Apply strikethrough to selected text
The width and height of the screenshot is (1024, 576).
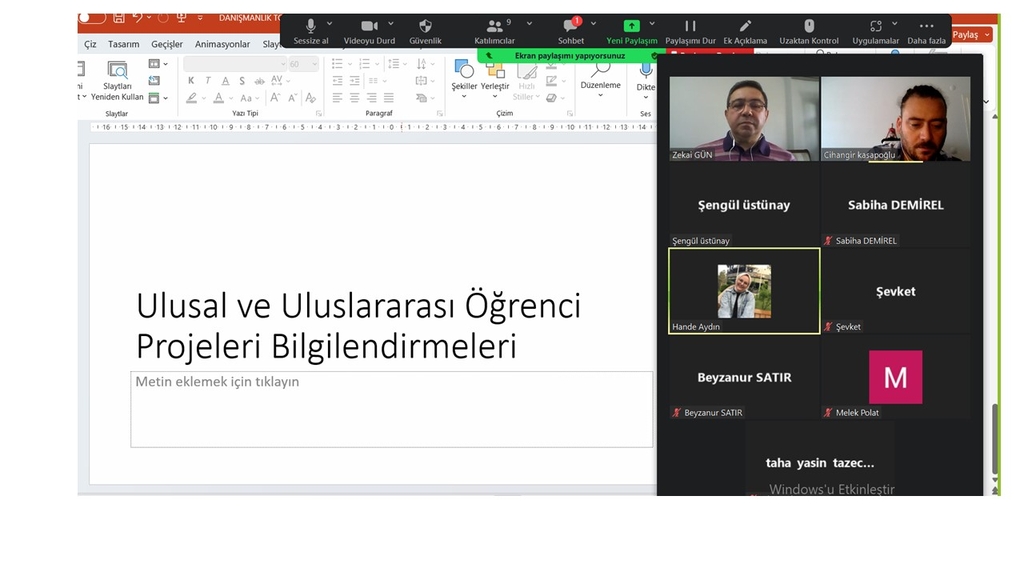click(242, 81)
